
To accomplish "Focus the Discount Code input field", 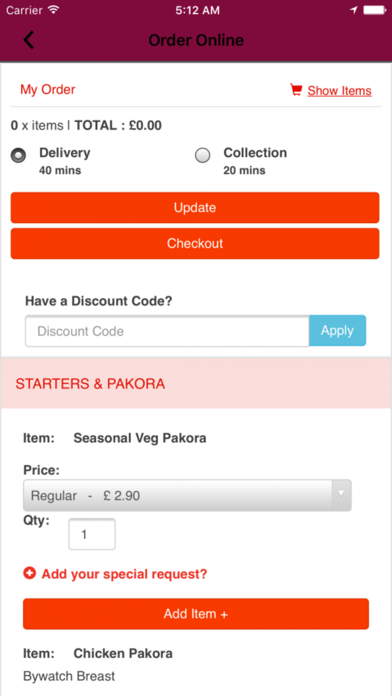I will click(167, 331).
